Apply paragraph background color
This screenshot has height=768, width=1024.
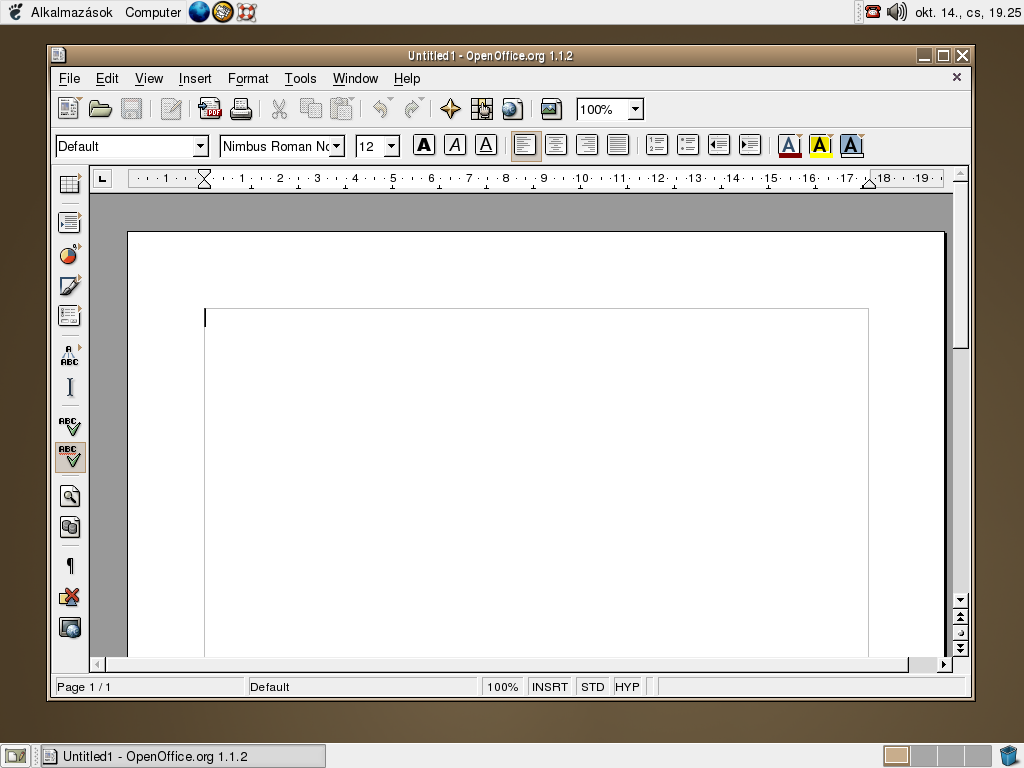pyautogui.click(x=852, y=145)
